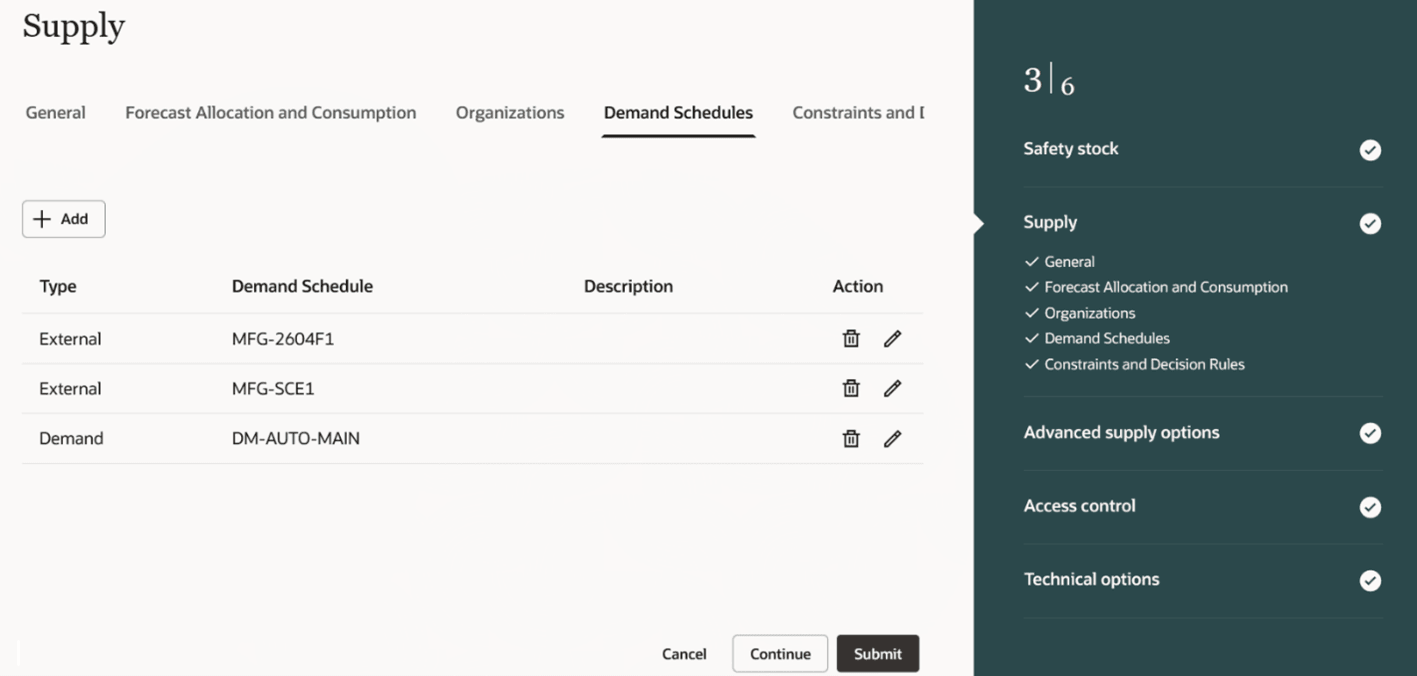Edit the DM-AUTO-MAIN demand schedule
This screenshot has width=1417, height=676.
pyautogui.click(x=892, y=438)
